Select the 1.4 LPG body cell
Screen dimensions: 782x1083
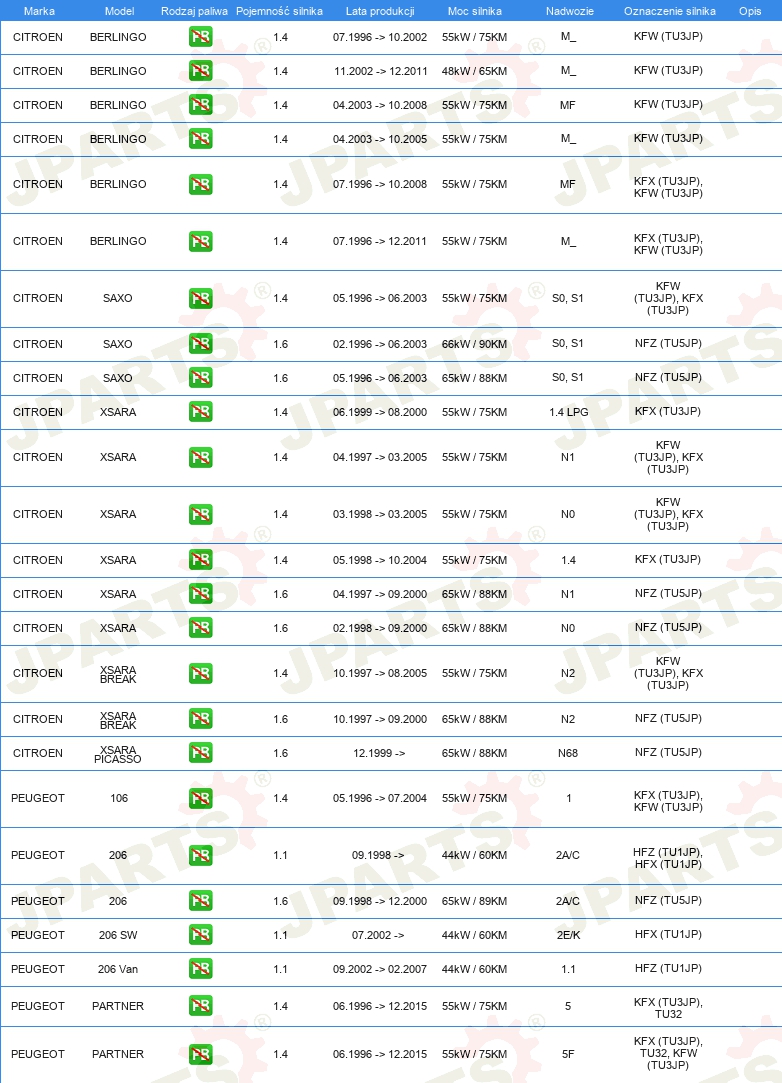[569, 412]
